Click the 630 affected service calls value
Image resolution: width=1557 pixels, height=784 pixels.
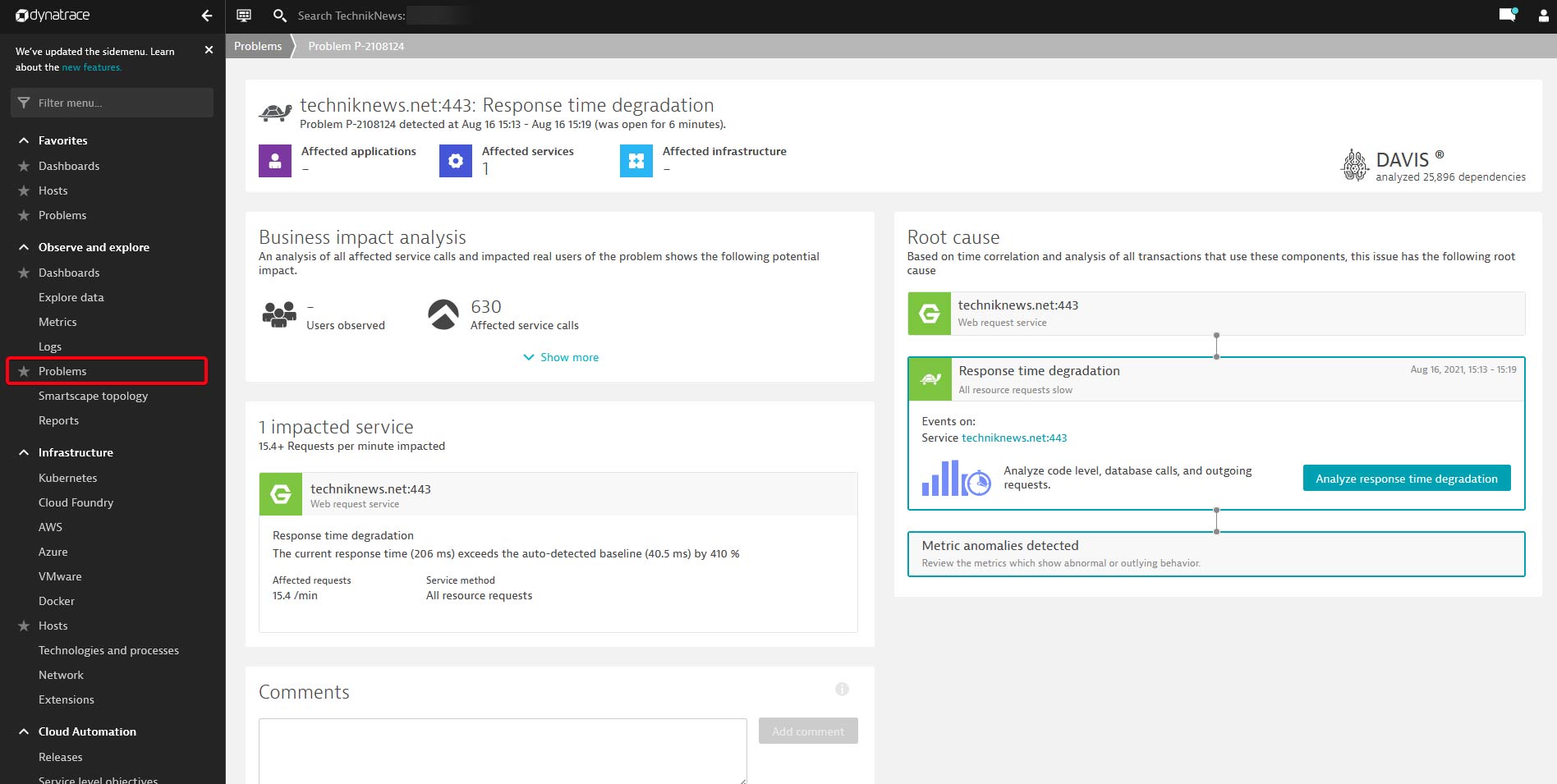tap(486, 306)
